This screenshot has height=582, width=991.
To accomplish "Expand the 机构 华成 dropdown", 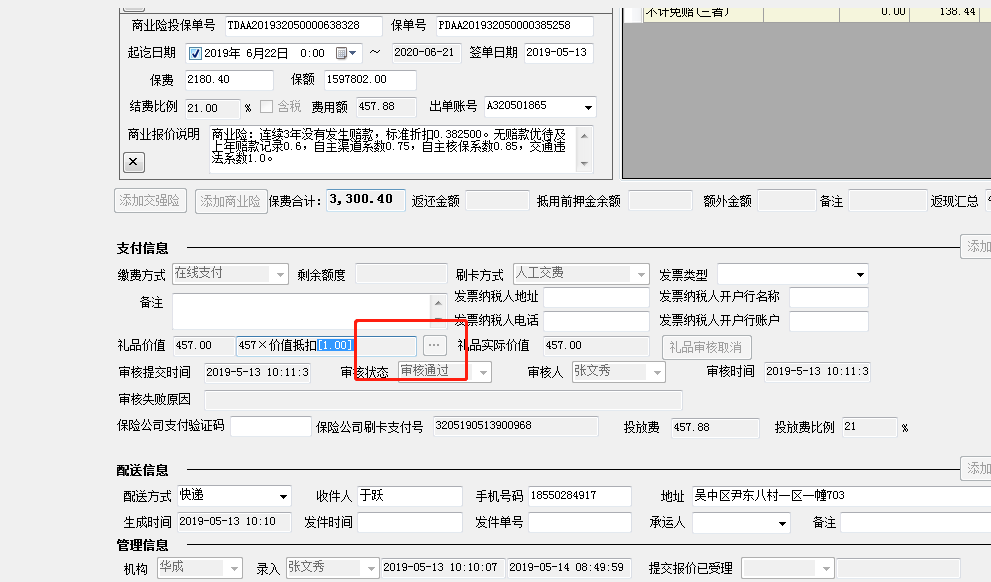I will [234, 569].
